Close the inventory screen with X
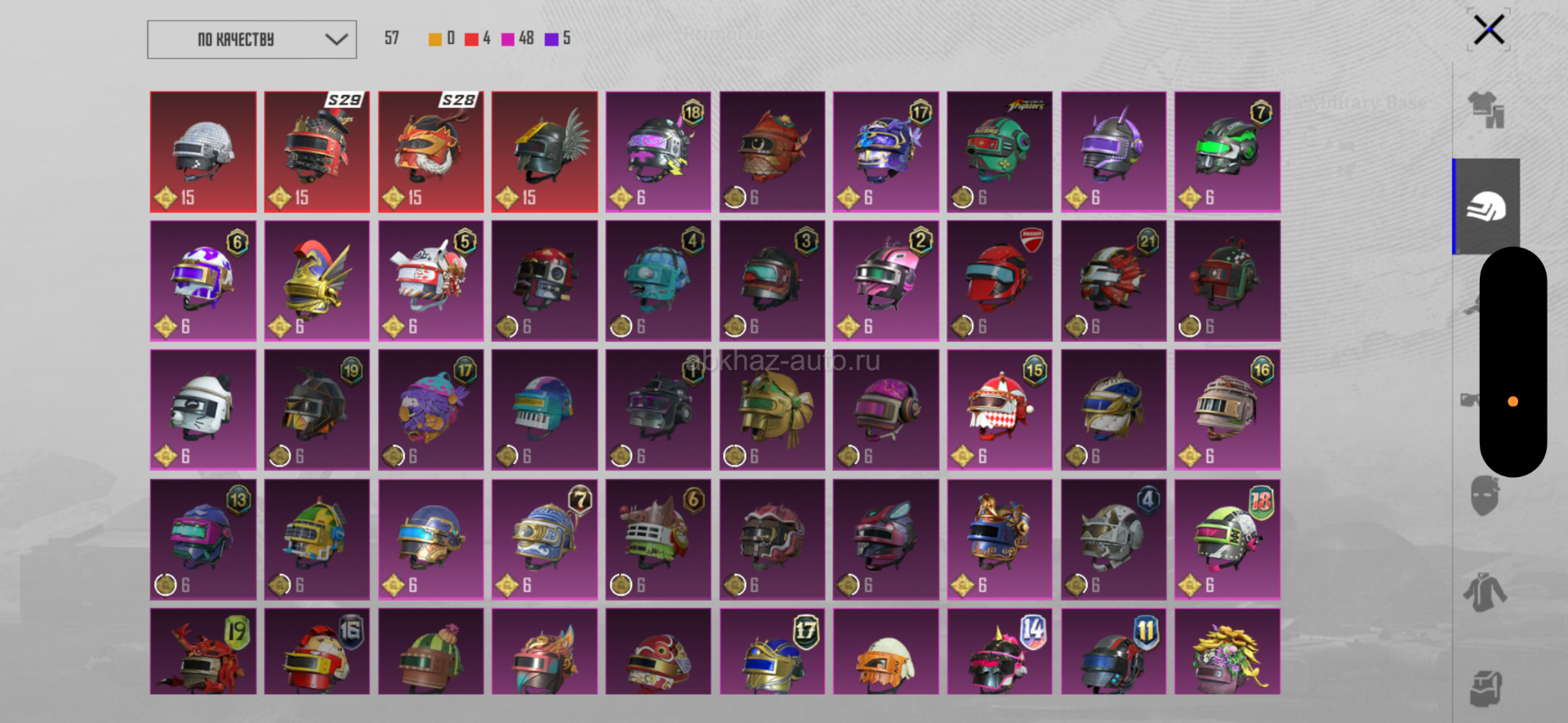Image resolution: width=1568 pixels, height=723 pixels. click(x=1489, y=30)
